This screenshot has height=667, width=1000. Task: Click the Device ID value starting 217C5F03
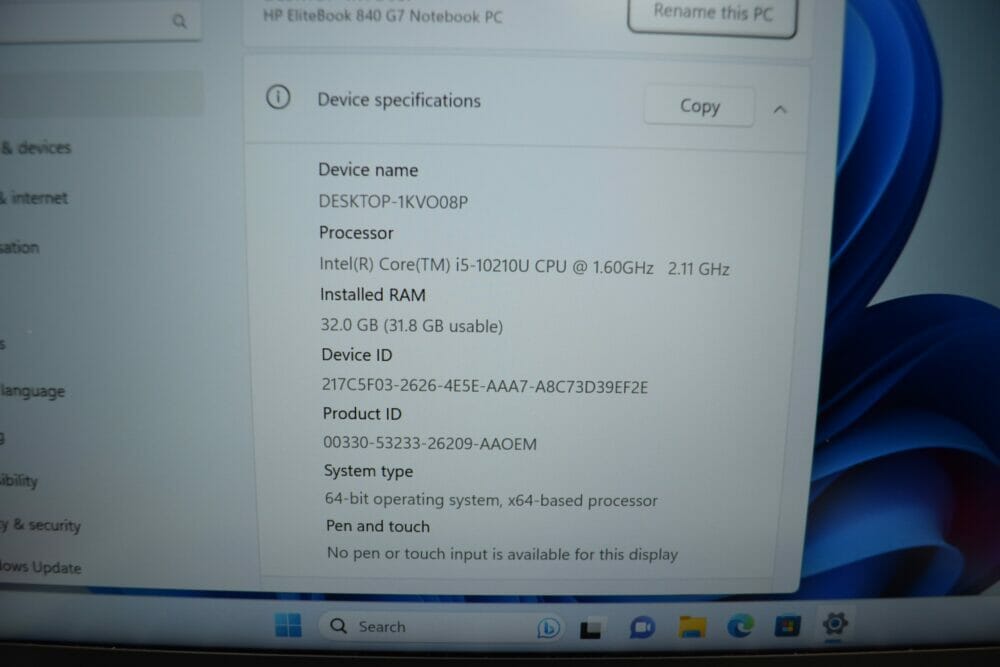(x=485, y=386)
